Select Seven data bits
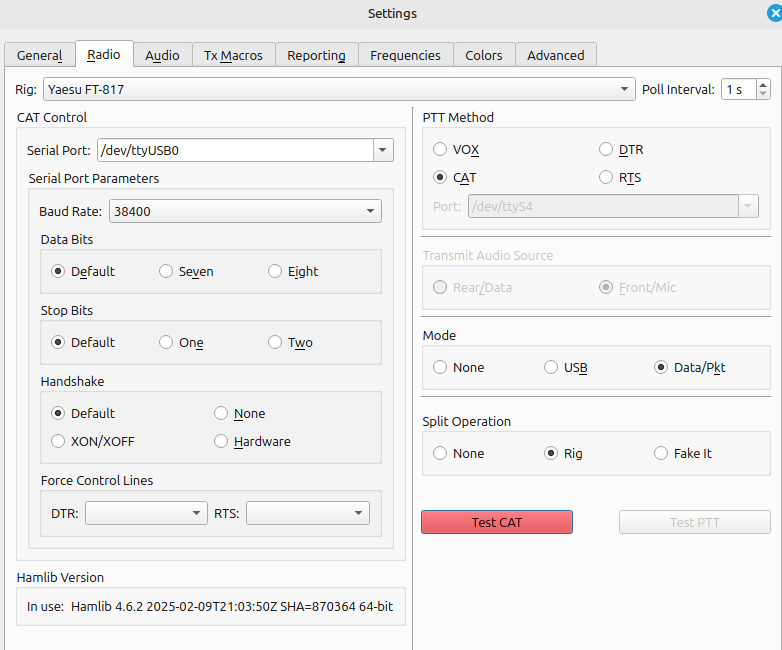Screen dimensions: 782x650 click(x=186, y=271)
